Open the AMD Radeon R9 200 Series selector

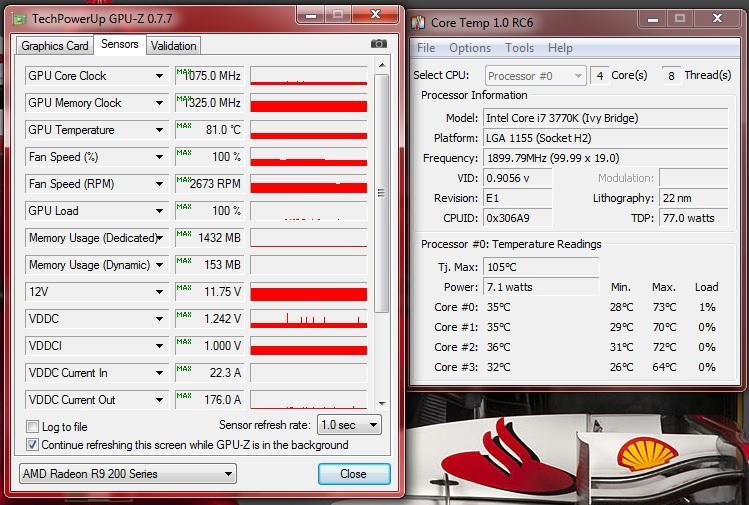click(128, 474)
